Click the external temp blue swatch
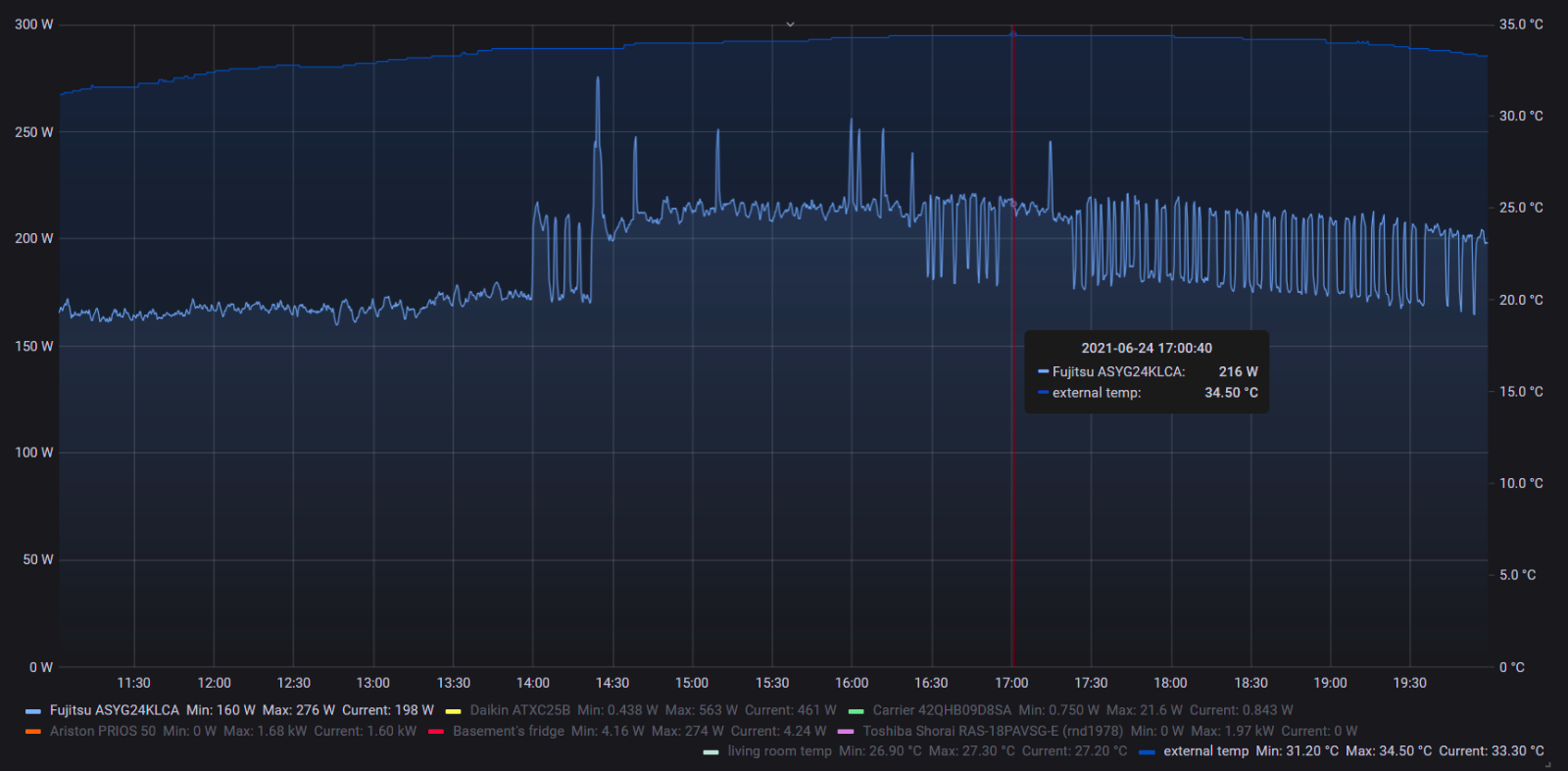Screen dimensions: 1568x771 click(x=1147, y=752)
